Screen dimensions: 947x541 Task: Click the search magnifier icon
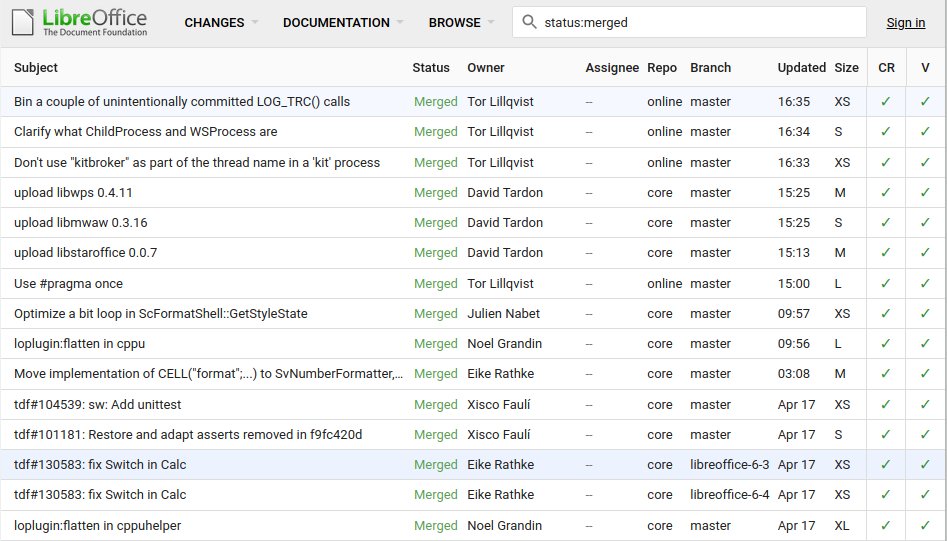(529, 22)
